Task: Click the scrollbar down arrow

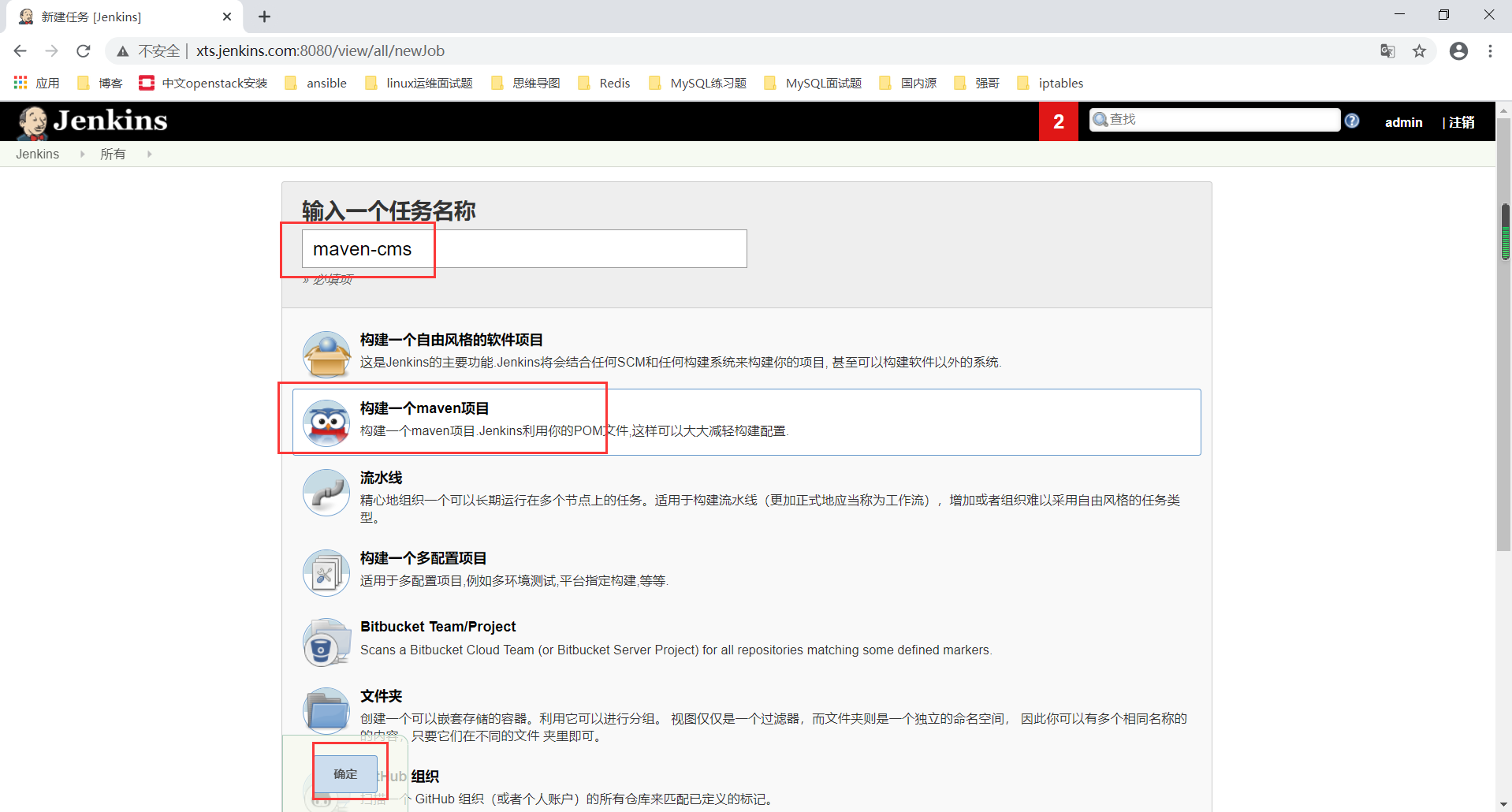Action: coord(1504,803)
